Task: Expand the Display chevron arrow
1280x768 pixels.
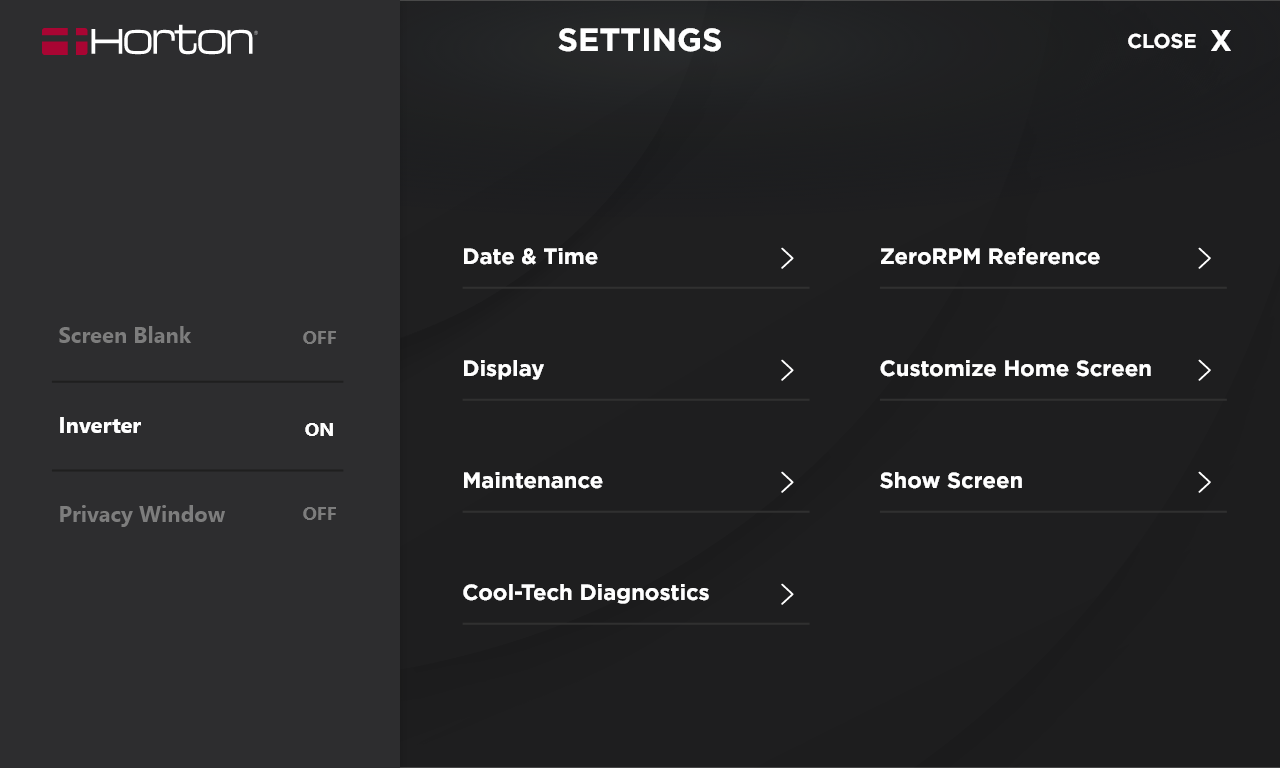Action: [x=787, y=370]
